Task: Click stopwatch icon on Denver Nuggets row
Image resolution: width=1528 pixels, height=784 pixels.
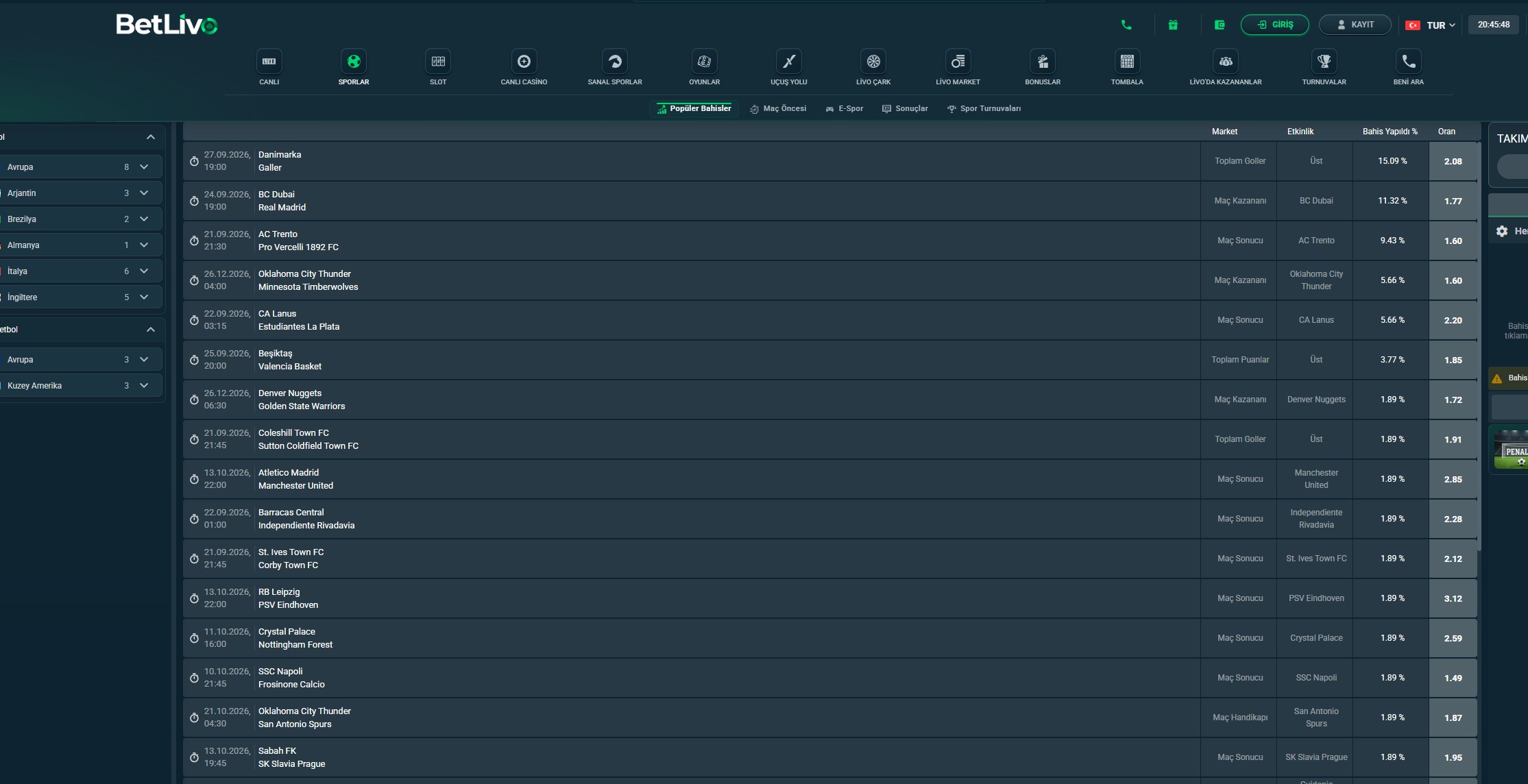Action: [x=194, y=400]
